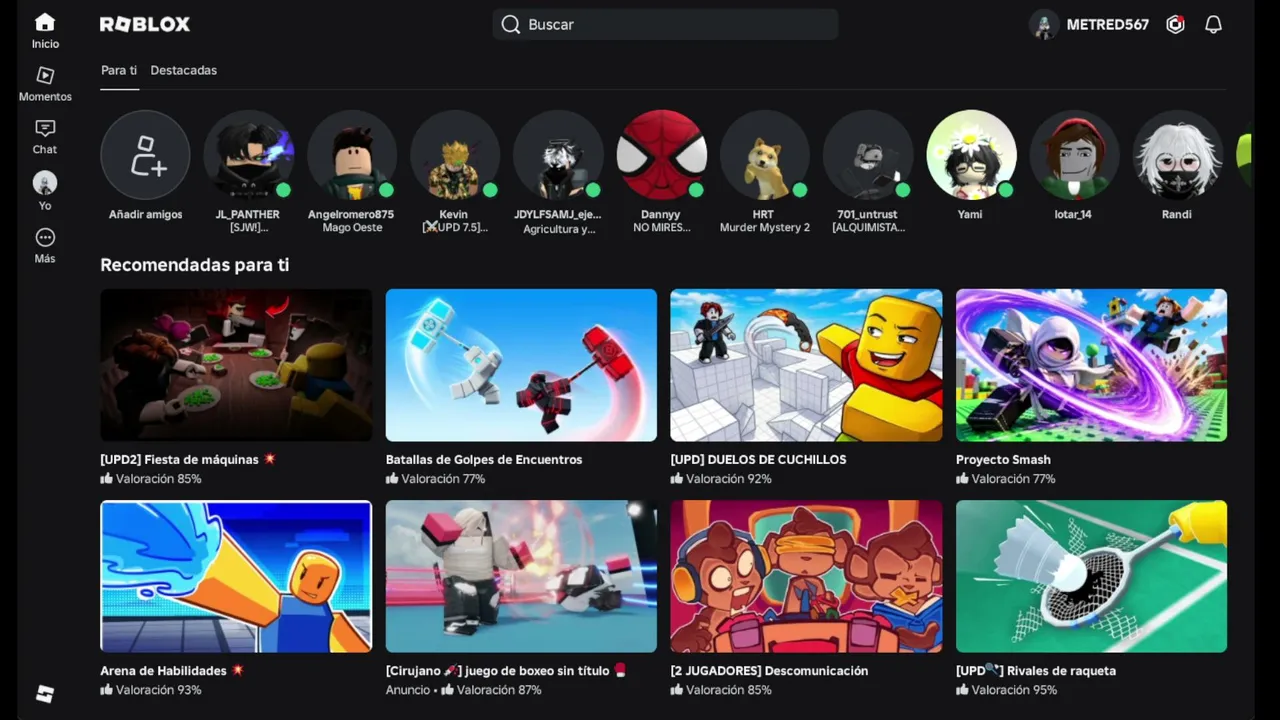Image resolution: width=1280 pixels, height=720 pixels.
Task: Click the Añadir amigos icon
Action: [145, 155]
